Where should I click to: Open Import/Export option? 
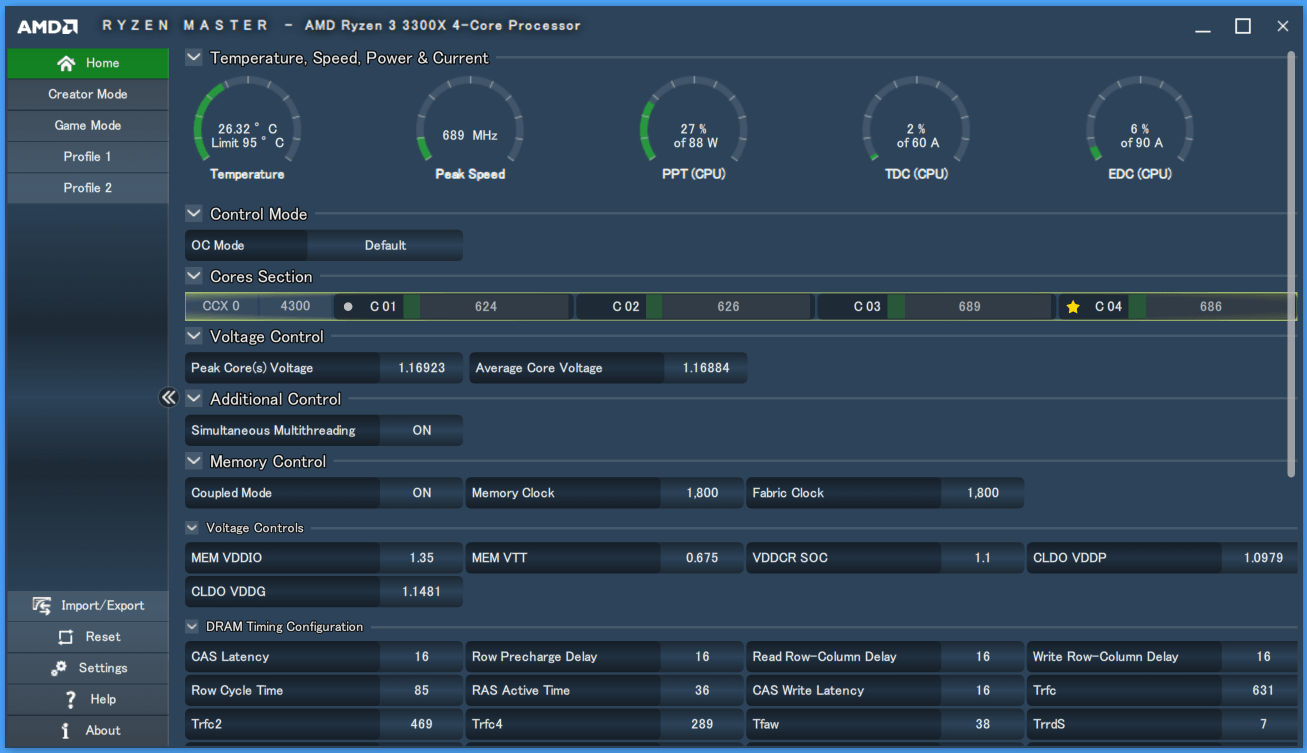pos(88,606)
